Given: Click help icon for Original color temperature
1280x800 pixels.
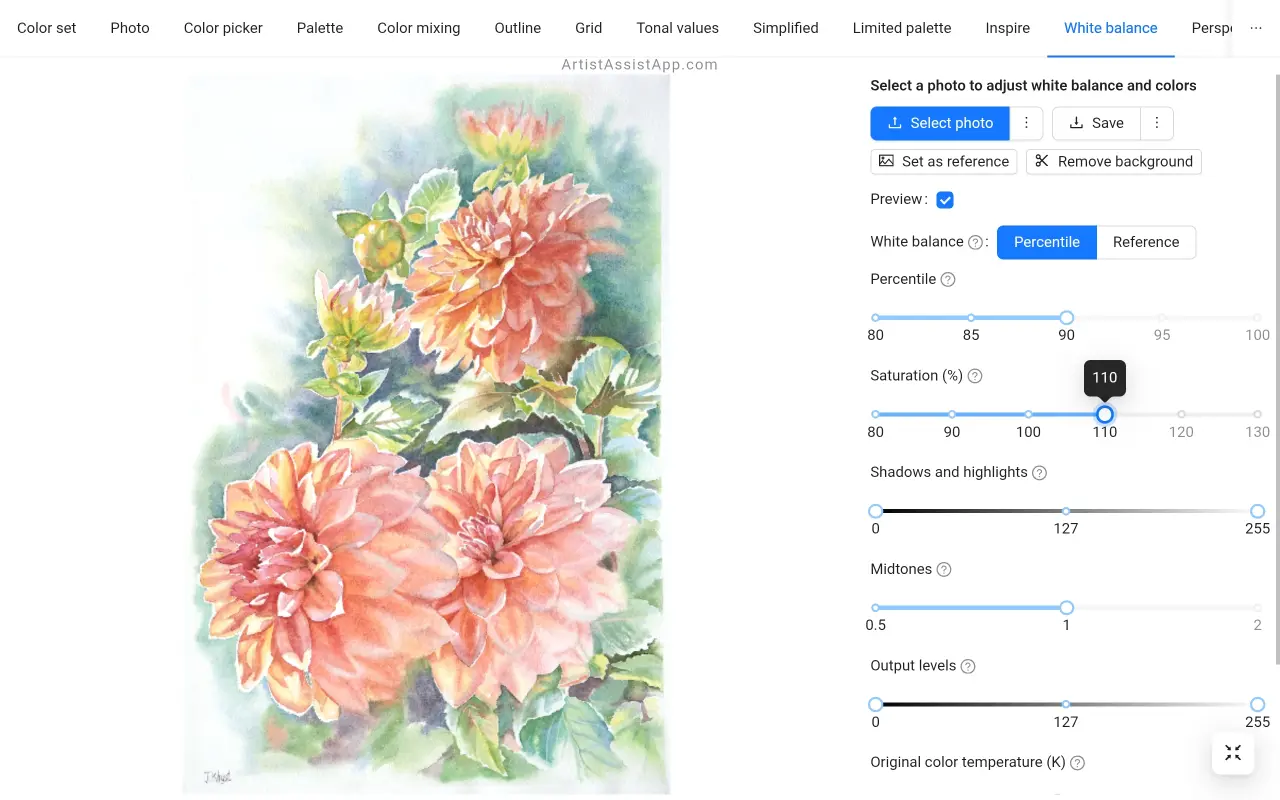Looking at the screenshot, I should 1077,763.
